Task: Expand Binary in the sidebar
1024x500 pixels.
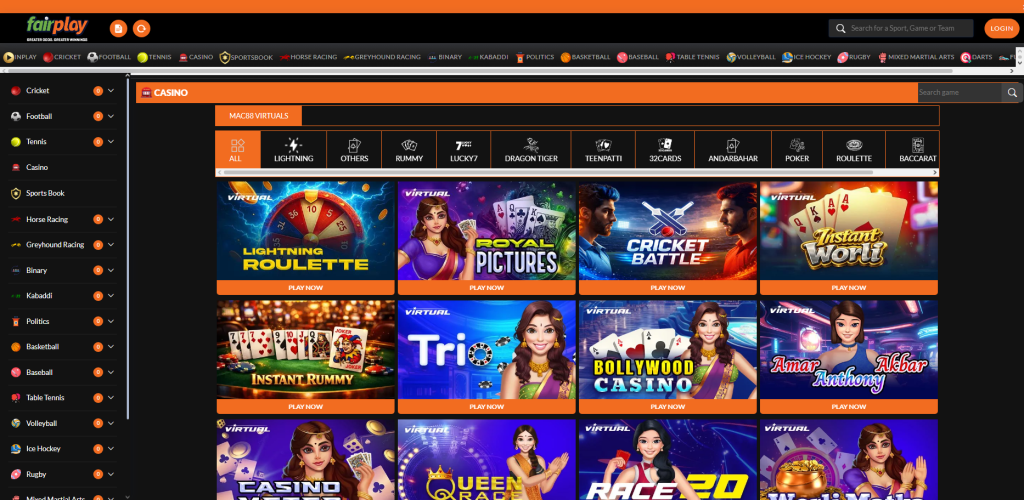Action: coord(111,270)
